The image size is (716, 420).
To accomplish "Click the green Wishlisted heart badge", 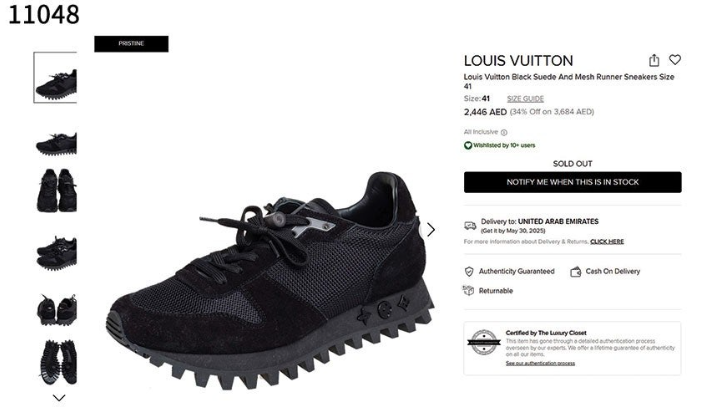I will point(468,146).
